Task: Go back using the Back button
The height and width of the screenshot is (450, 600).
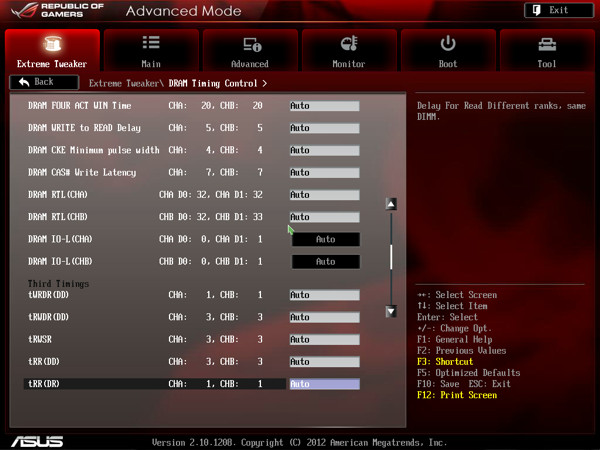Action: pos(36,82)
